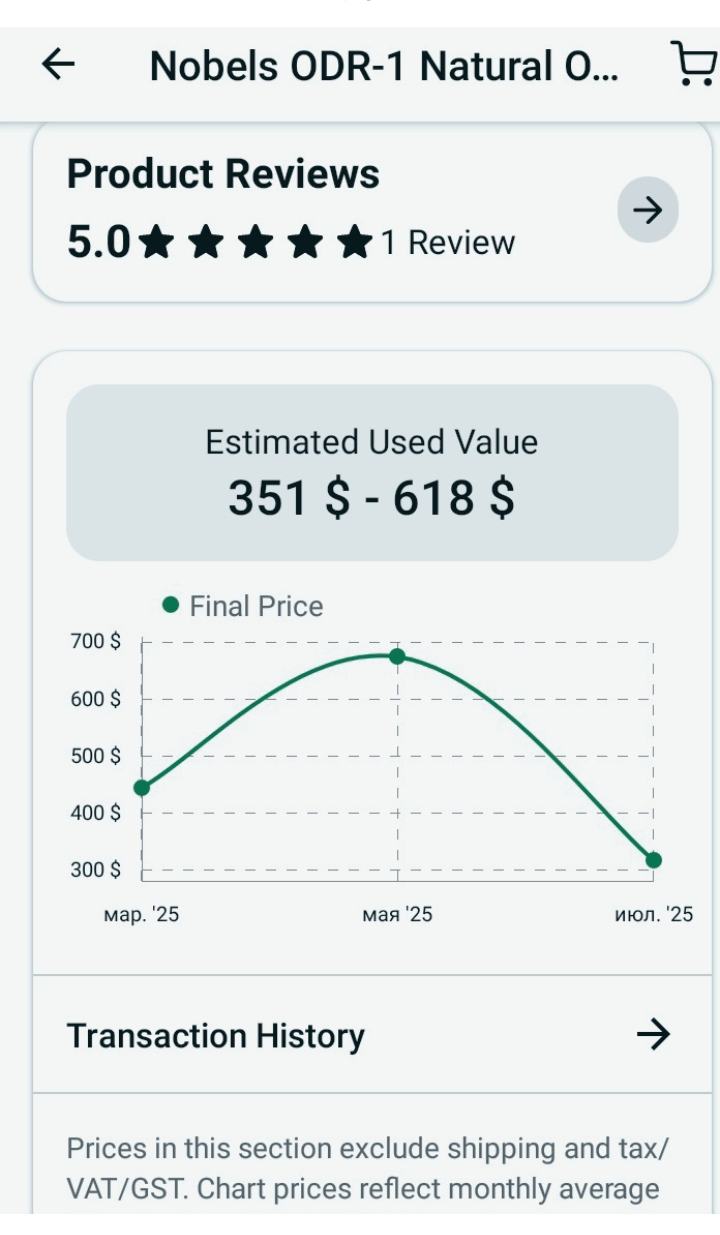Click the Product Reviews heading
The image size is (720, 1235).
223,174
